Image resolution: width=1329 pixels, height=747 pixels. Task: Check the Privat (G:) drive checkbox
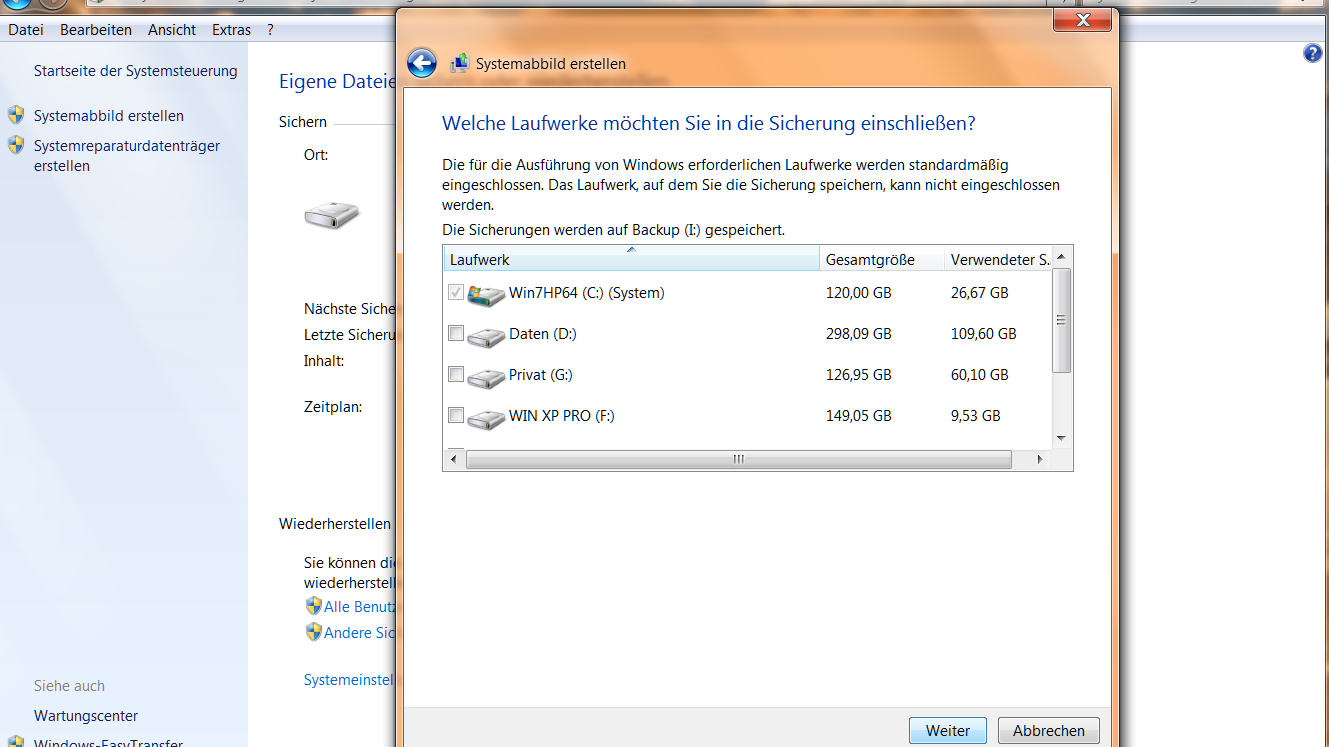(456, 374)
